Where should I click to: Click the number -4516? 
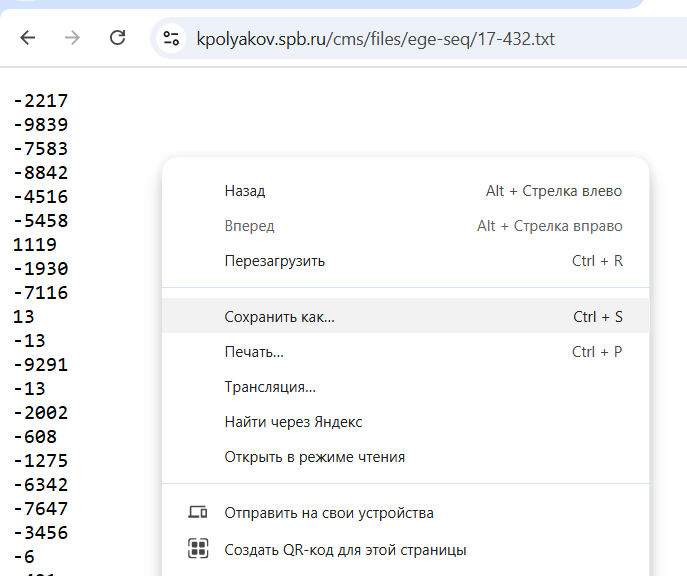pos(40,197)
